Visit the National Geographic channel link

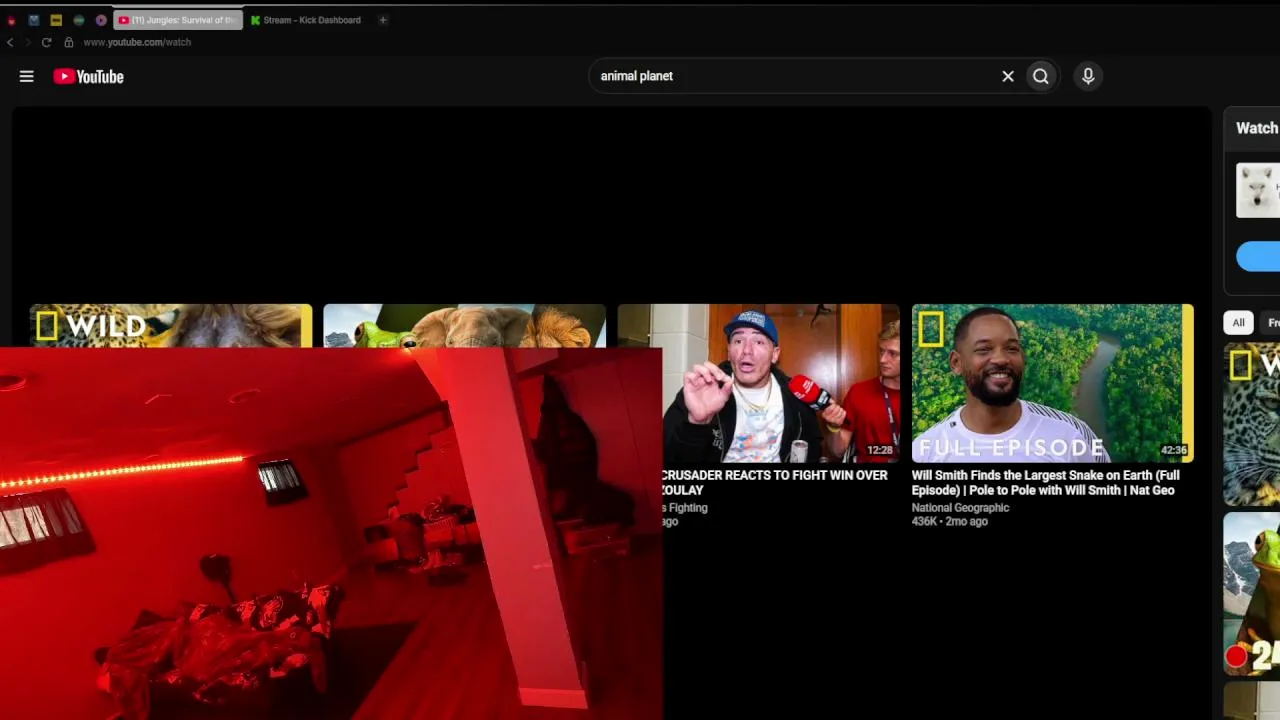(960, 508)
